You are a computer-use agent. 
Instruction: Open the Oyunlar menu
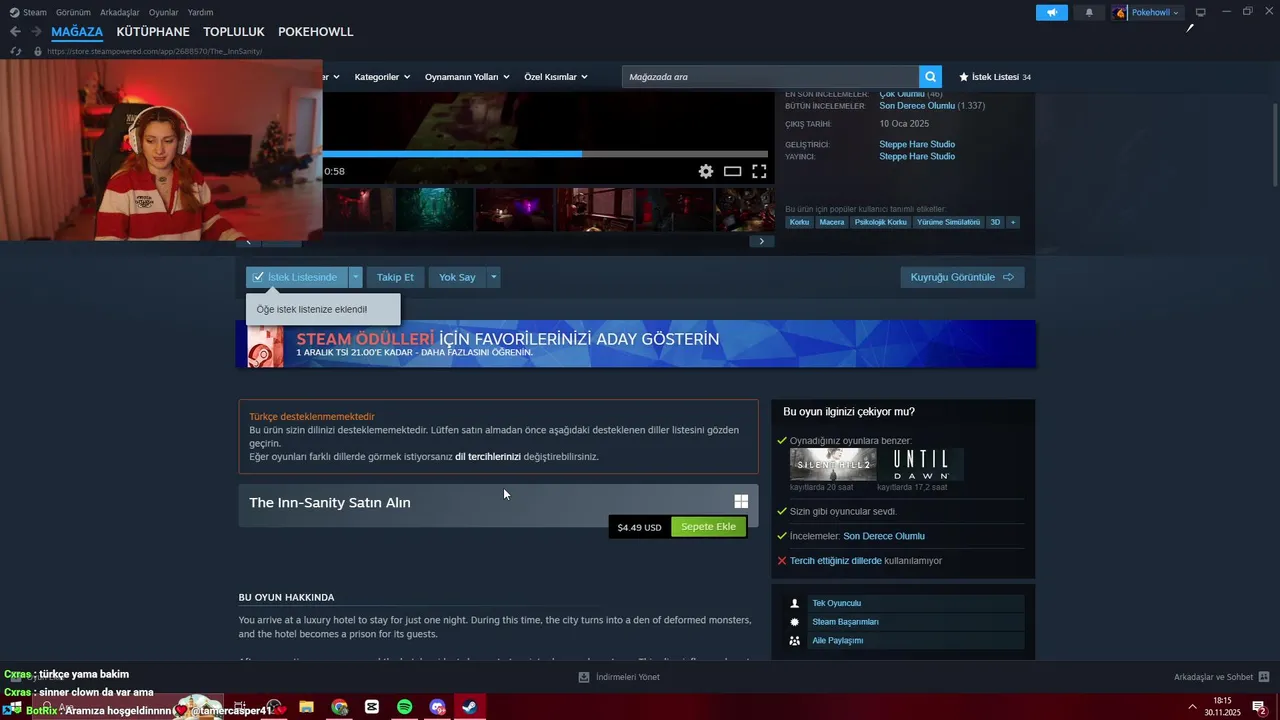pos(163,12)
